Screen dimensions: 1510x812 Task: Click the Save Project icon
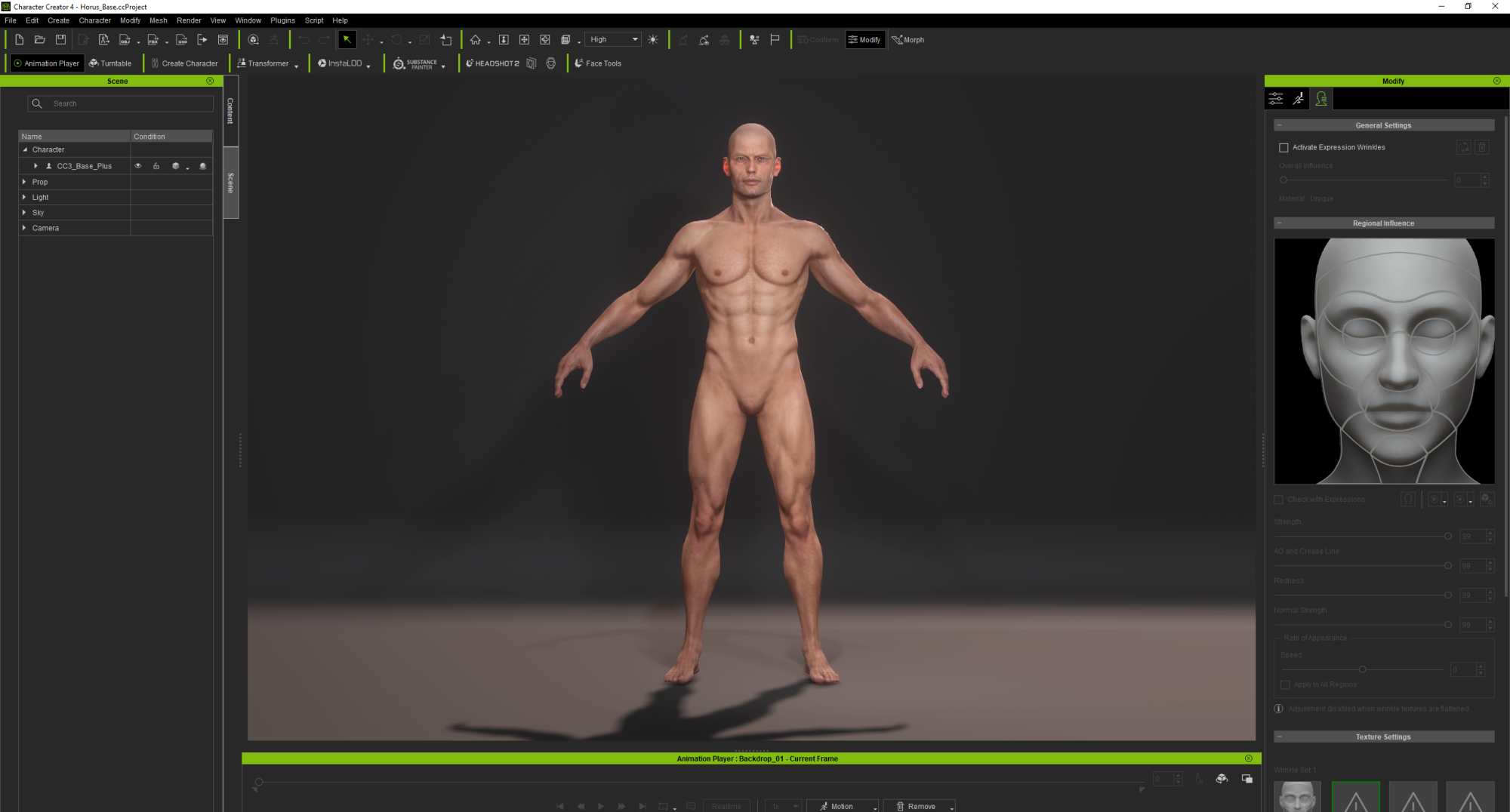coord(61,40)
